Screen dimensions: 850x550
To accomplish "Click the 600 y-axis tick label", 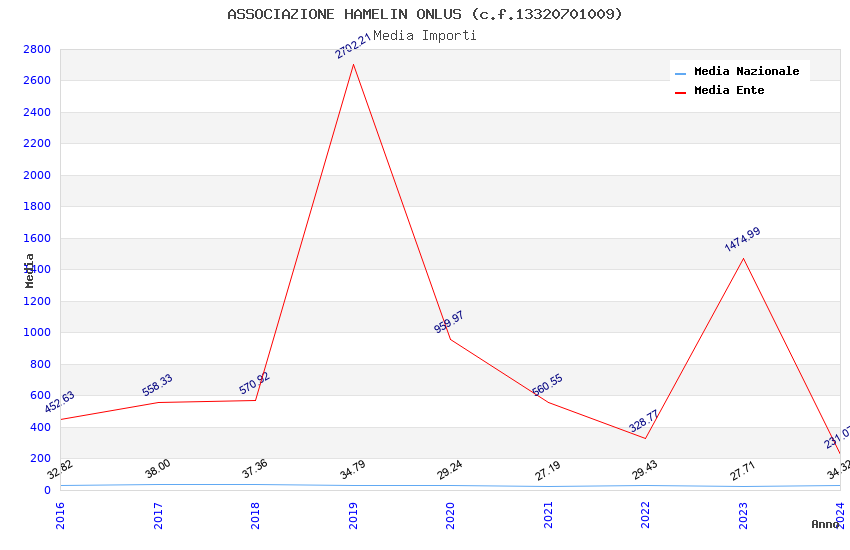I will (x=41, y=396).
